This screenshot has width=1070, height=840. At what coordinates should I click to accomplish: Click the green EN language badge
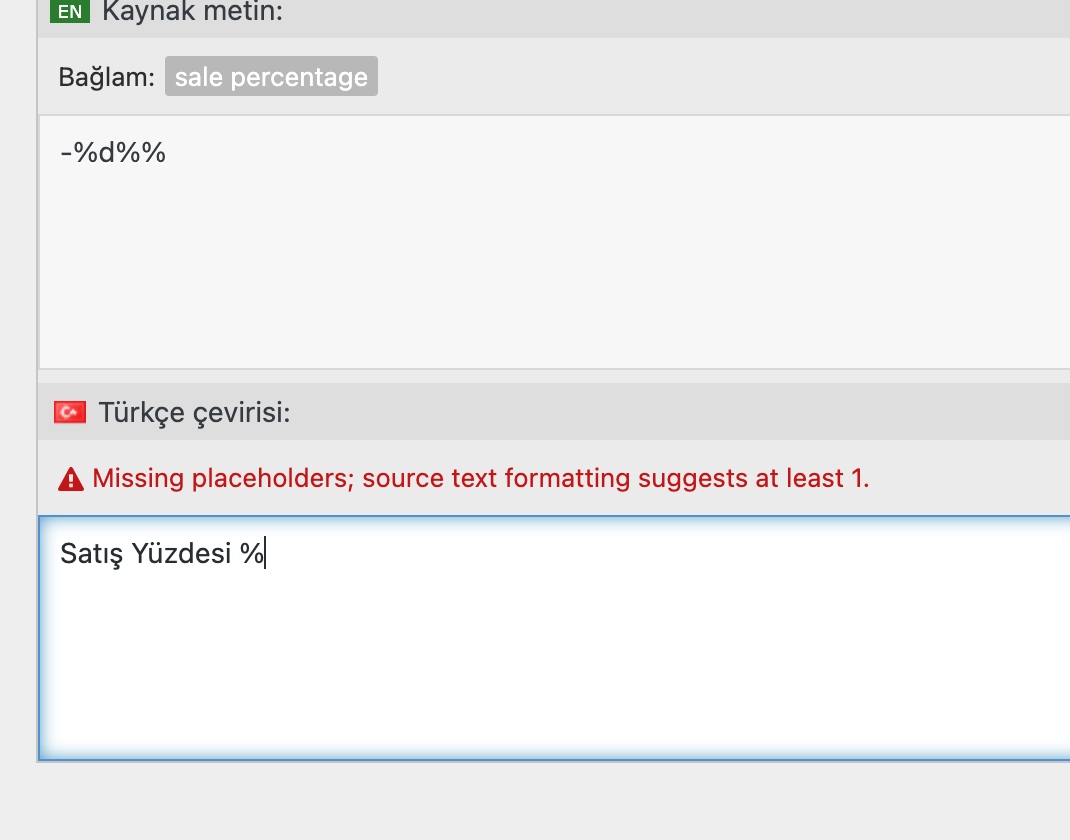coord(70,11)
